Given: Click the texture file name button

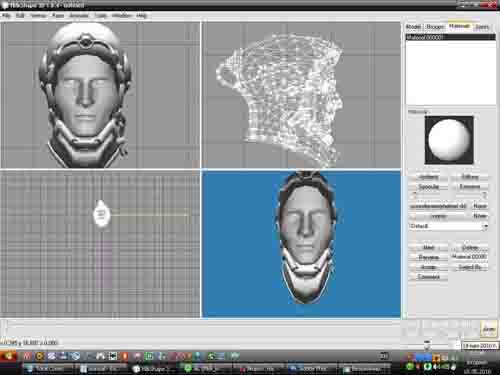Looking at the screenshot, I should [x=438, y=206].
